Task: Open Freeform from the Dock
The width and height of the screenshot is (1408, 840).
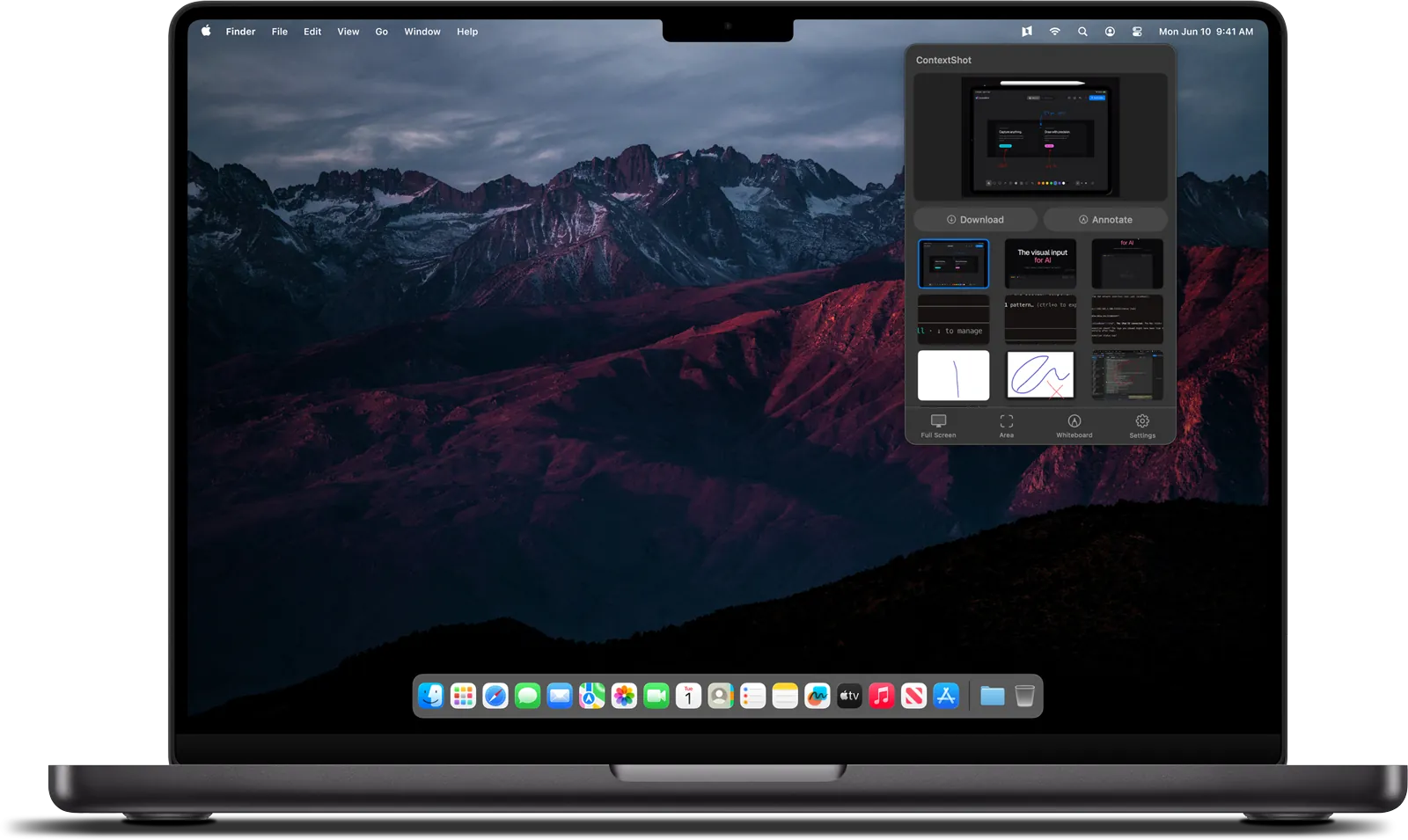Action: [x=818, y=697]
